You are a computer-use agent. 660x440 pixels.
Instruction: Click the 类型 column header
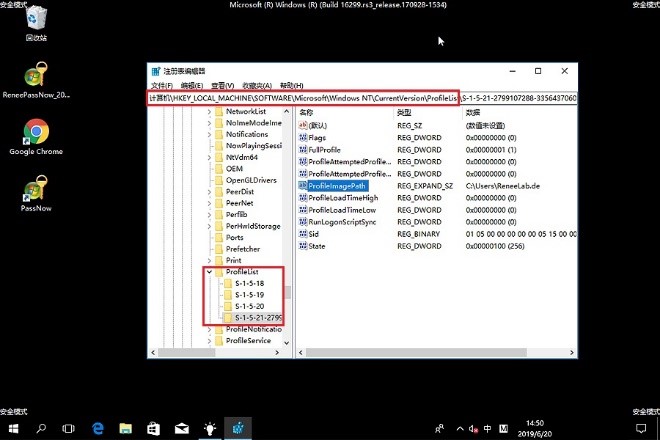404,112
